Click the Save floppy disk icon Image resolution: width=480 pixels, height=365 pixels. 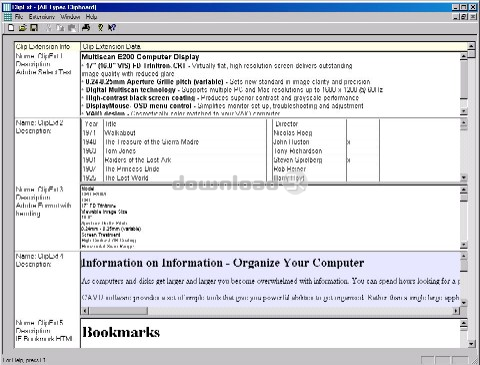[x=34, y=28]
